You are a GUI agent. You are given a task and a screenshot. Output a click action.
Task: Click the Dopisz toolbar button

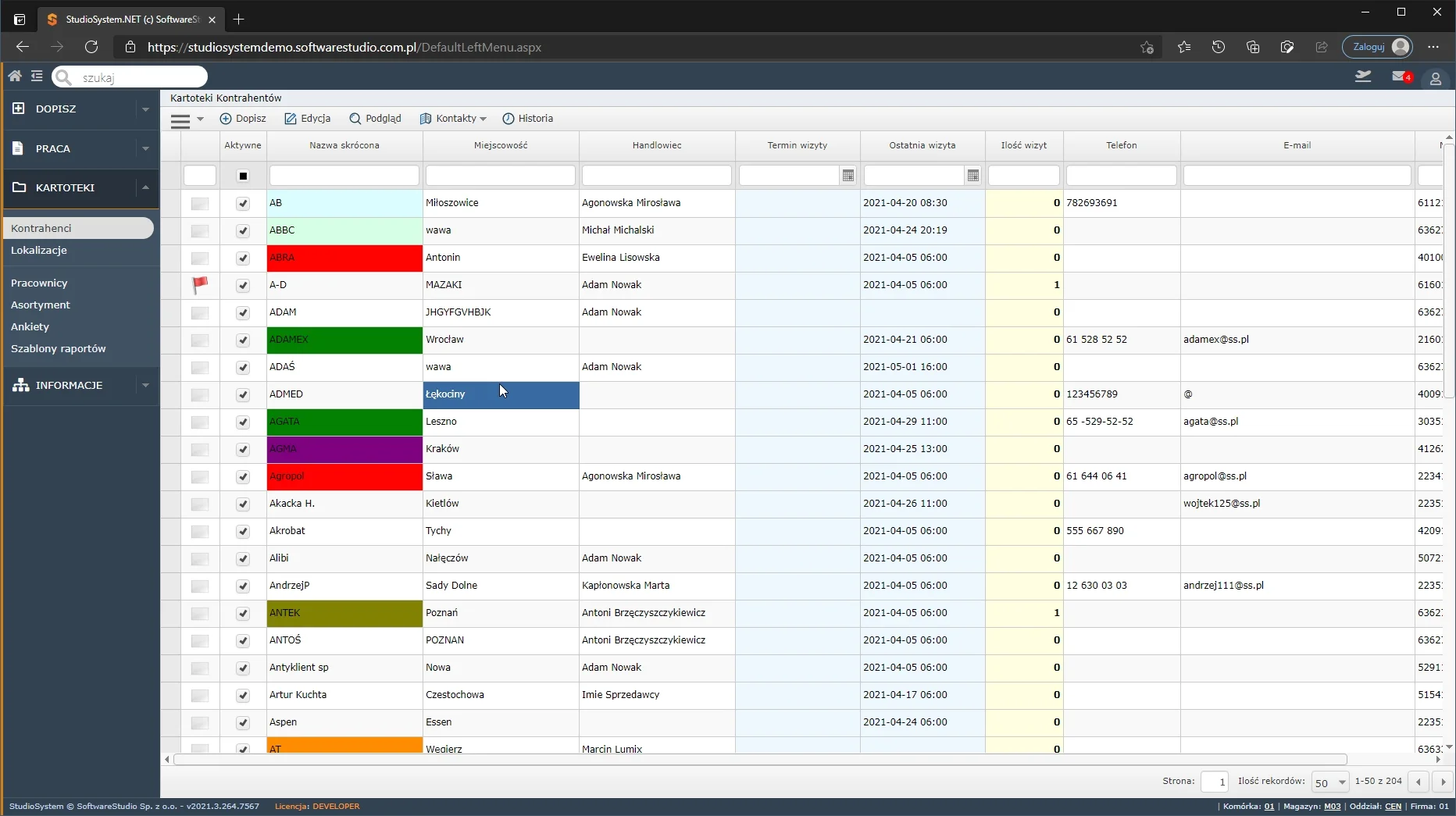point(243,119)
